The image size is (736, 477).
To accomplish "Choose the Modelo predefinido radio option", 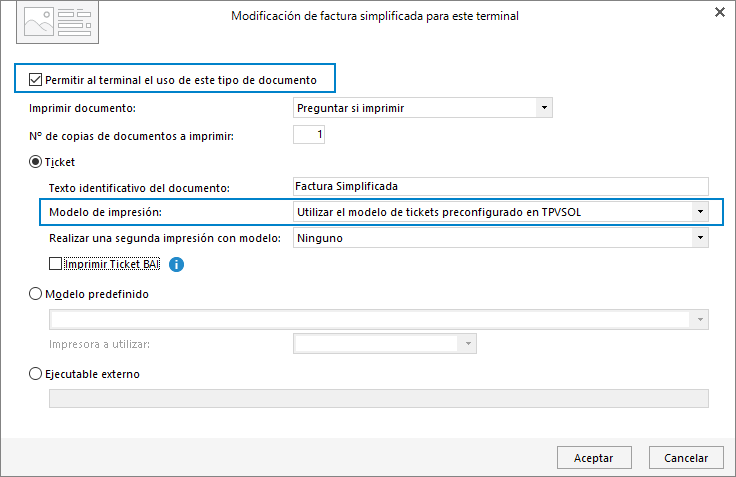I will point(36,294).
